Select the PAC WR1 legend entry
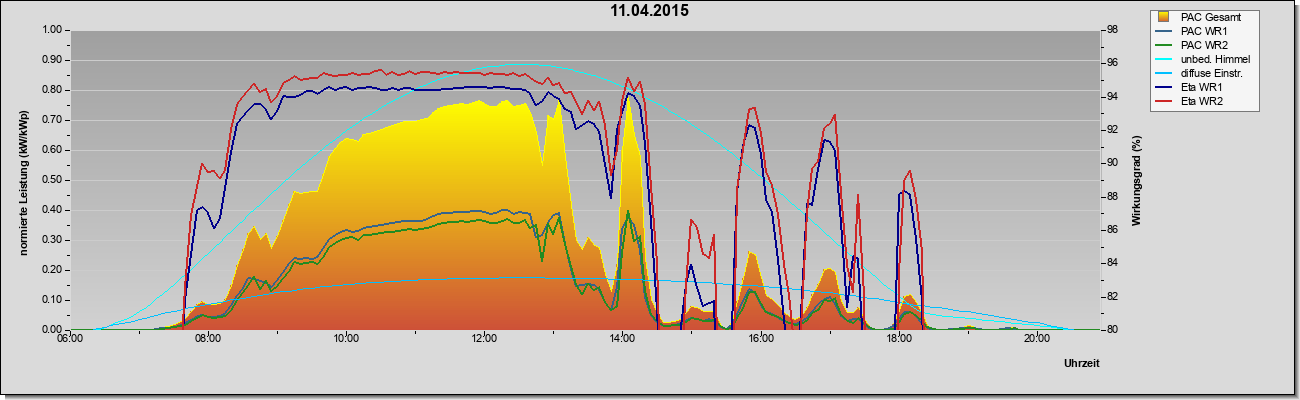1300x400 pixels. coord(1188,31)
